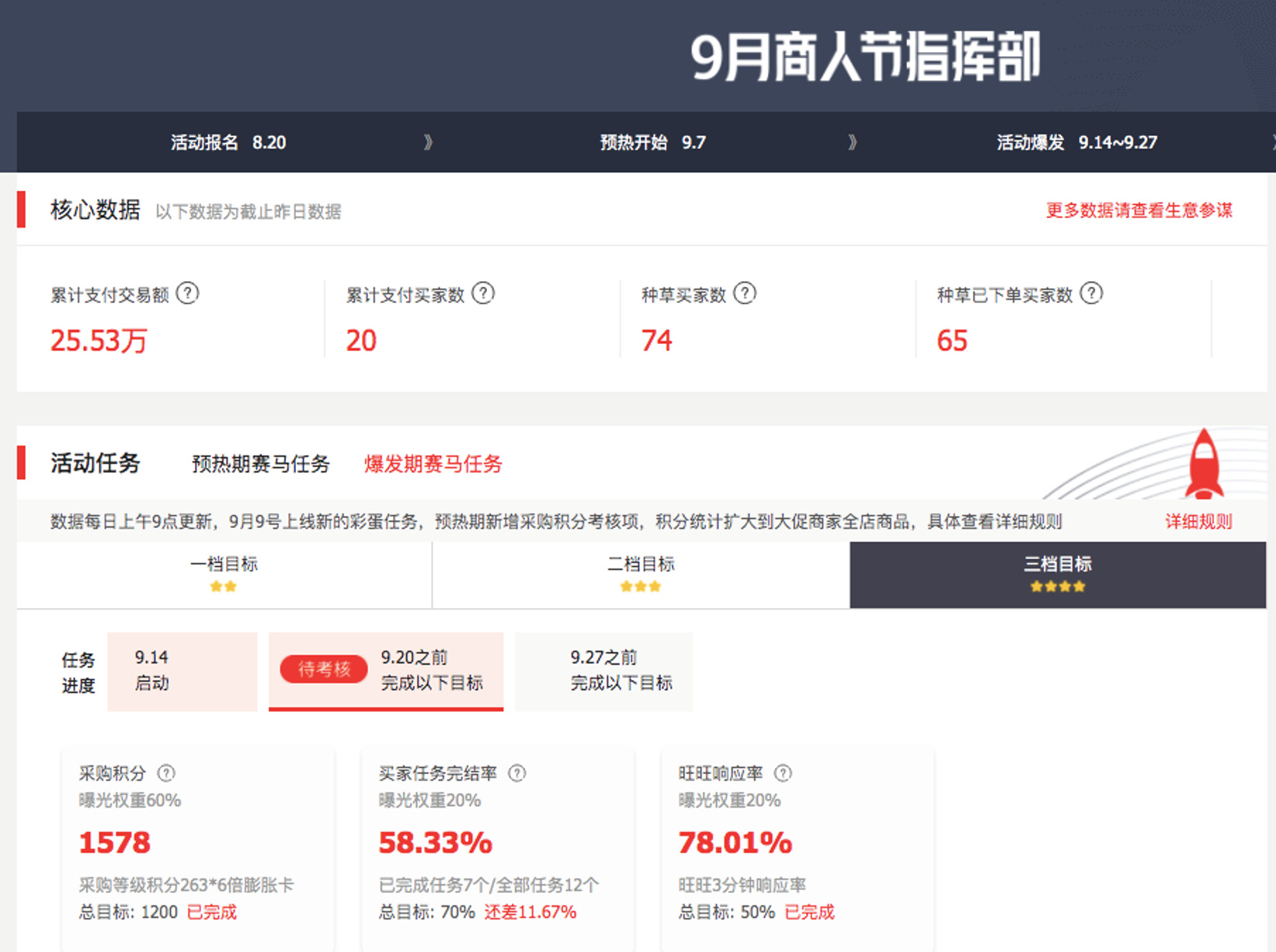This screenshot has height=952, width=1276.
Task: Open 更多数据请查看生意参谋 link
Action: pyautogui.click(x=1139, y=210)
